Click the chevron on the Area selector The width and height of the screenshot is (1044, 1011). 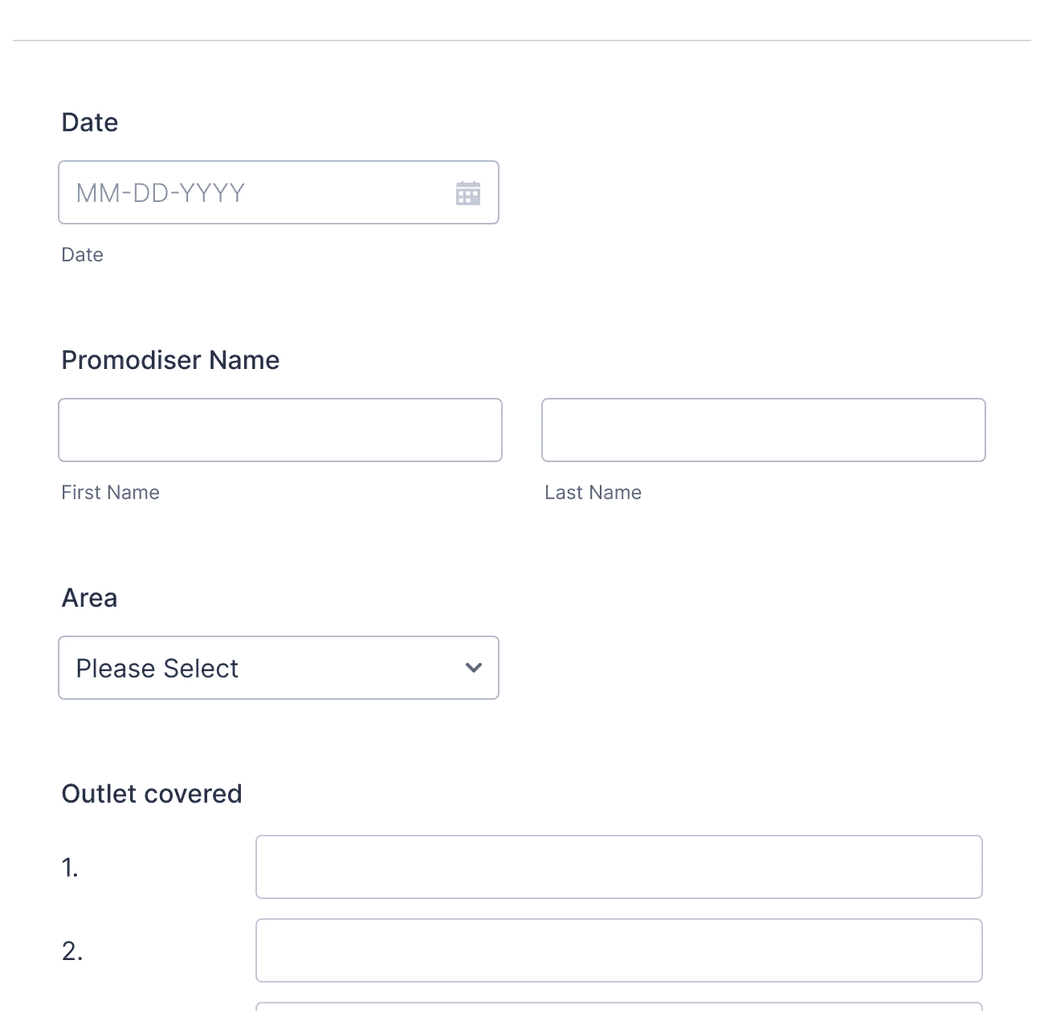tap(473, 667)
